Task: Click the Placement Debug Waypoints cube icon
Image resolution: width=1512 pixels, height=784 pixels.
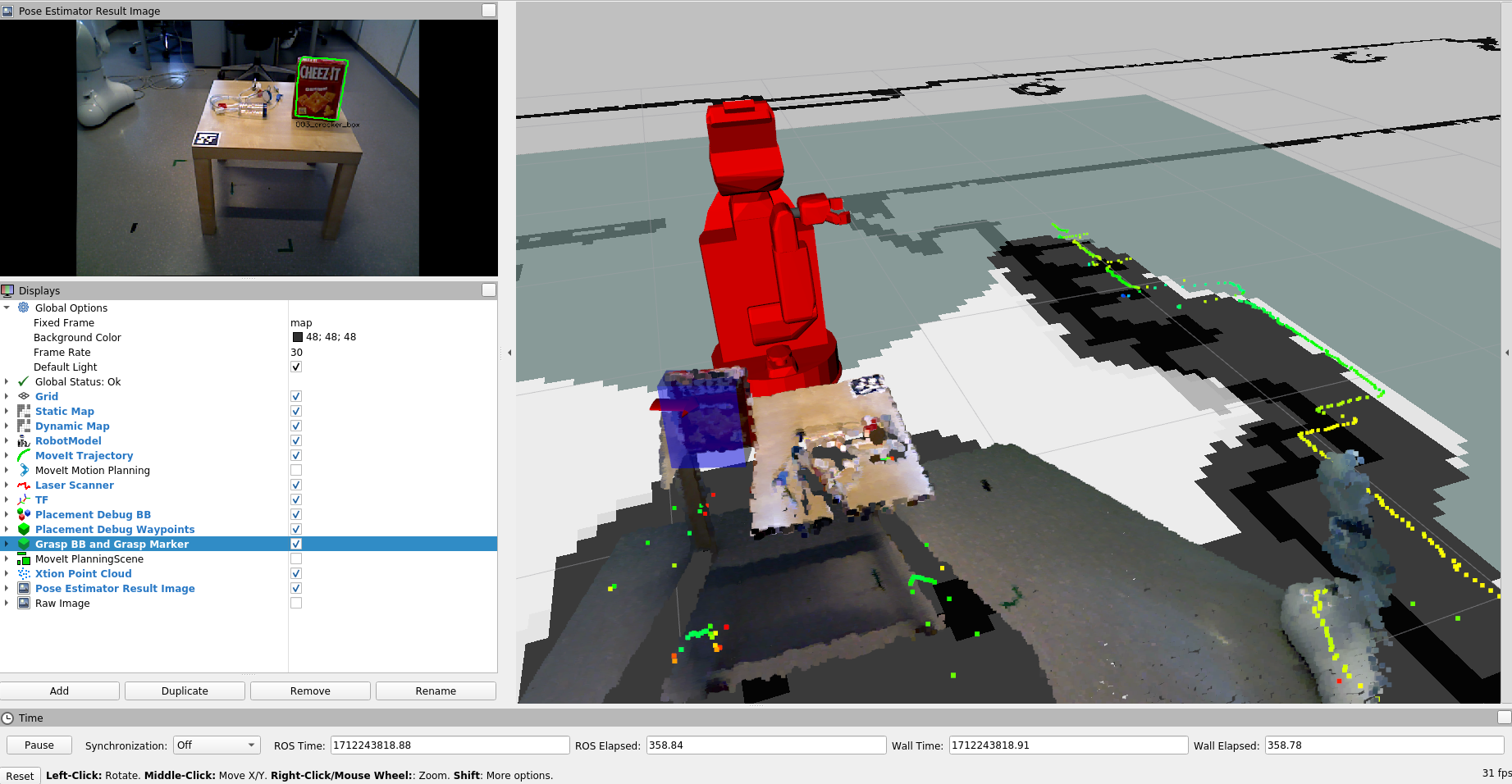Action: click(x=24, y=529)
